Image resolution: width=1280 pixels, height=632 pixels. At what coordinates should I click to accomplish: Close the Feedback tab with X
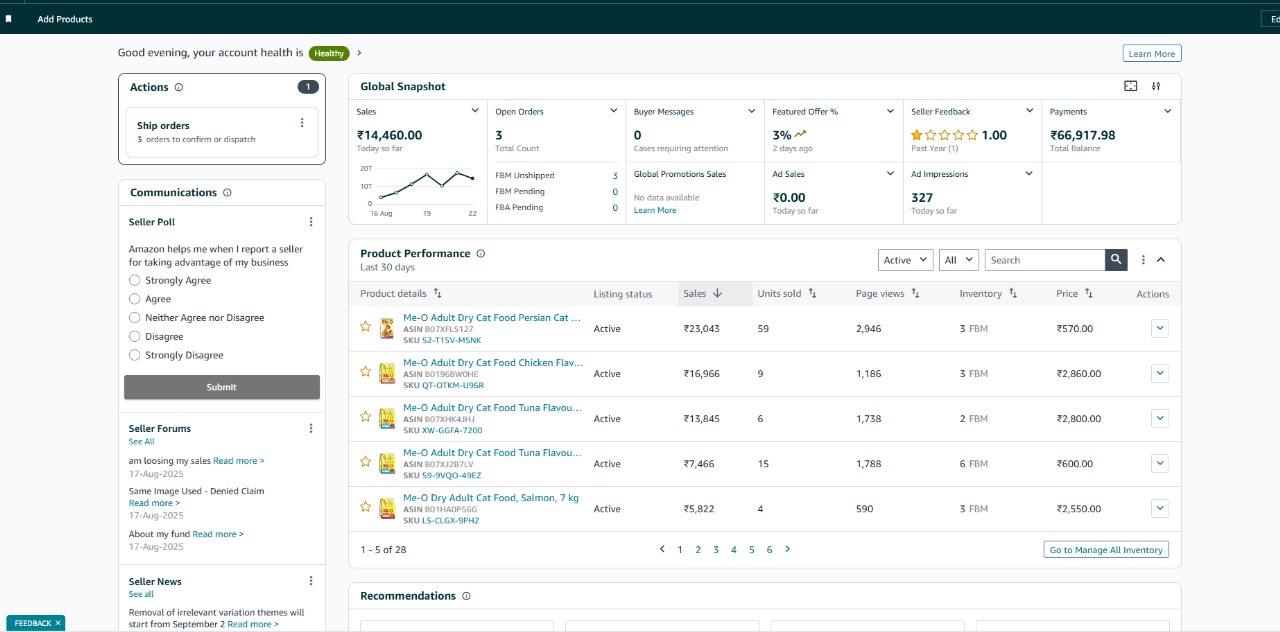pos(58,623)
